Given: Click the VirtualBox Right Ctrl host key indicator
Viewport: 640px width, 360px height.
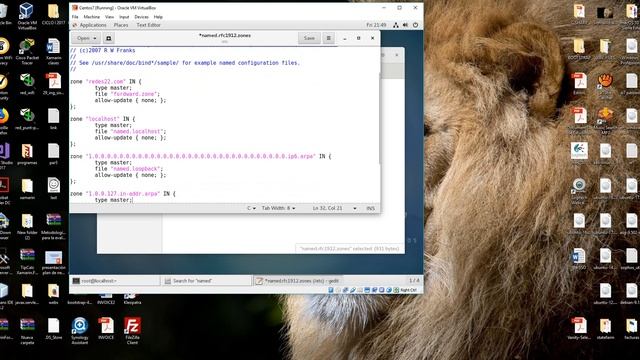Looking at the screenshot, I should click(408, 290).
